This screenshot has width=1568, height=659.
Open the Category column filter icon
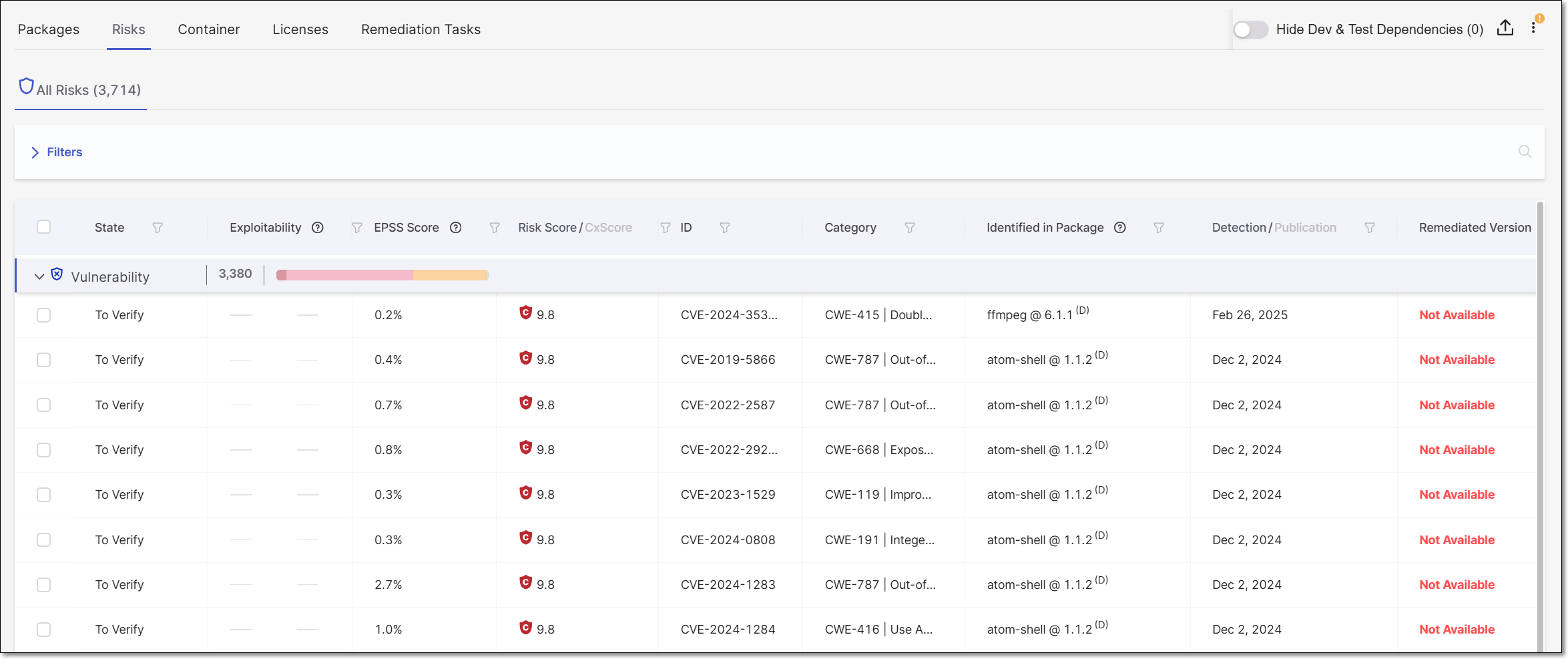pos(909,228)
